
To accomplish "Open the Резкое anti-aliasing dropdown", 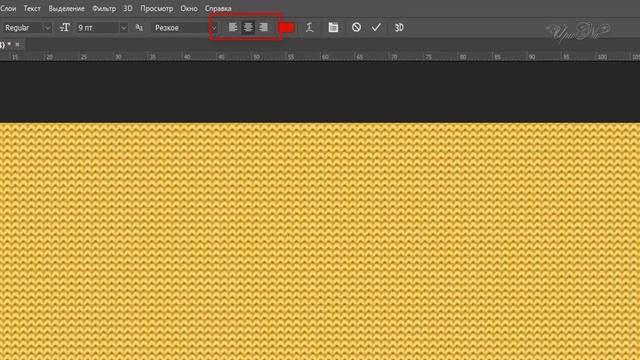I will pyautogui.click(x=184, y=28).
